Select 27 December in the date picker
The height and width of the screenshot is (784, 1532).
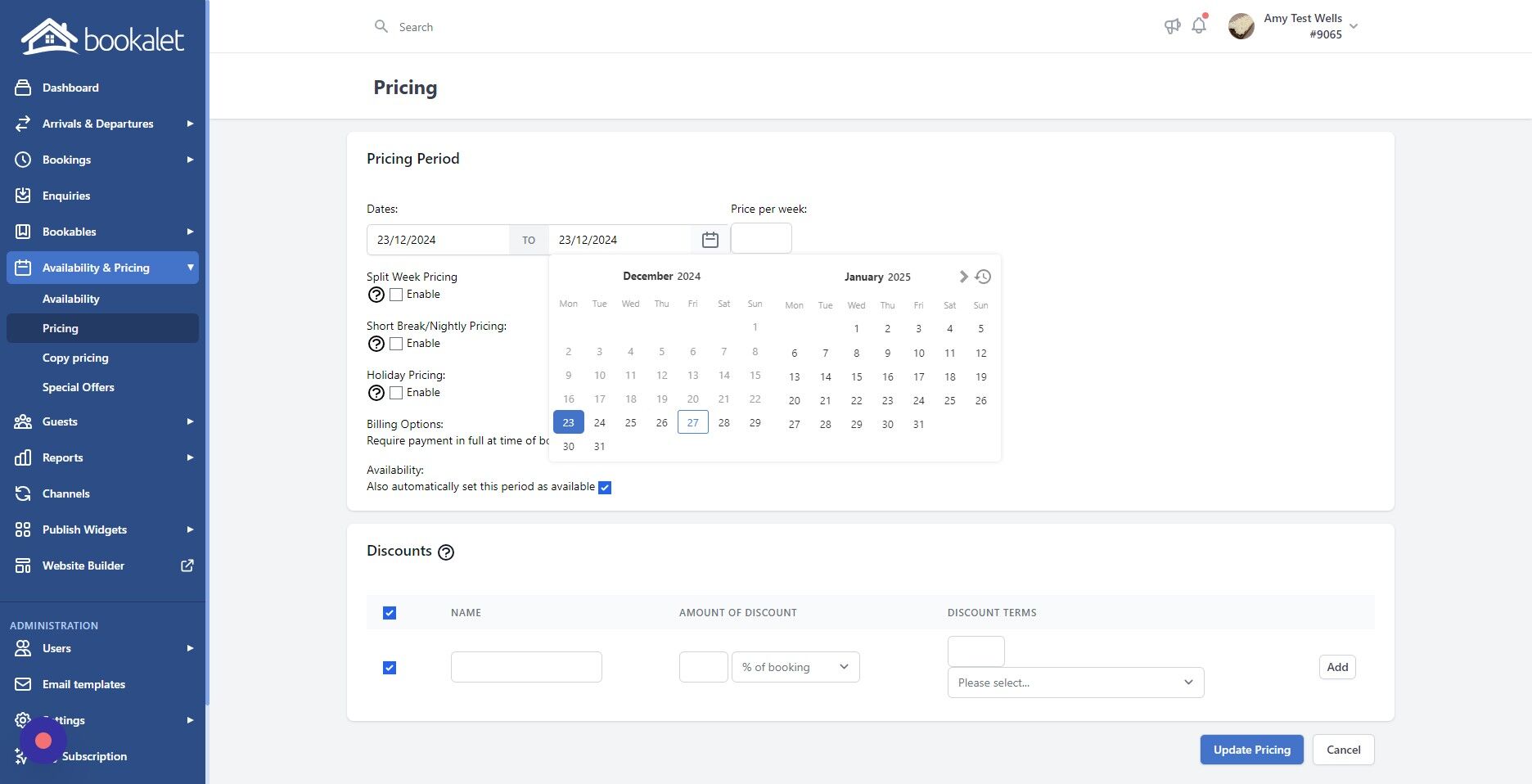tap(693, 422)
